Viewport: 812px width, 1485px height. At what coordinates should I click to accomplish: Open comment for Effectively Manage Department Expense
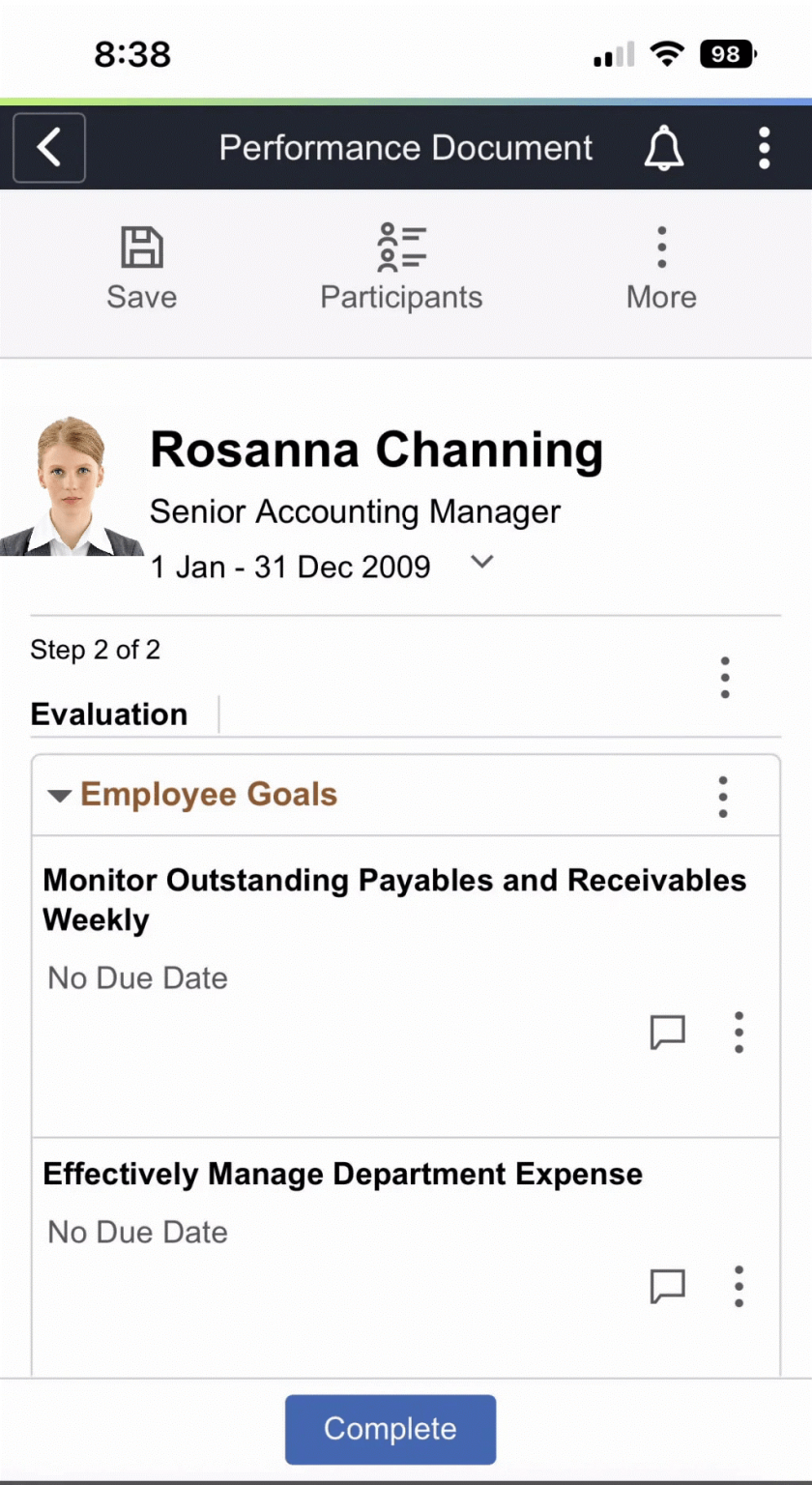(667, 1286)
